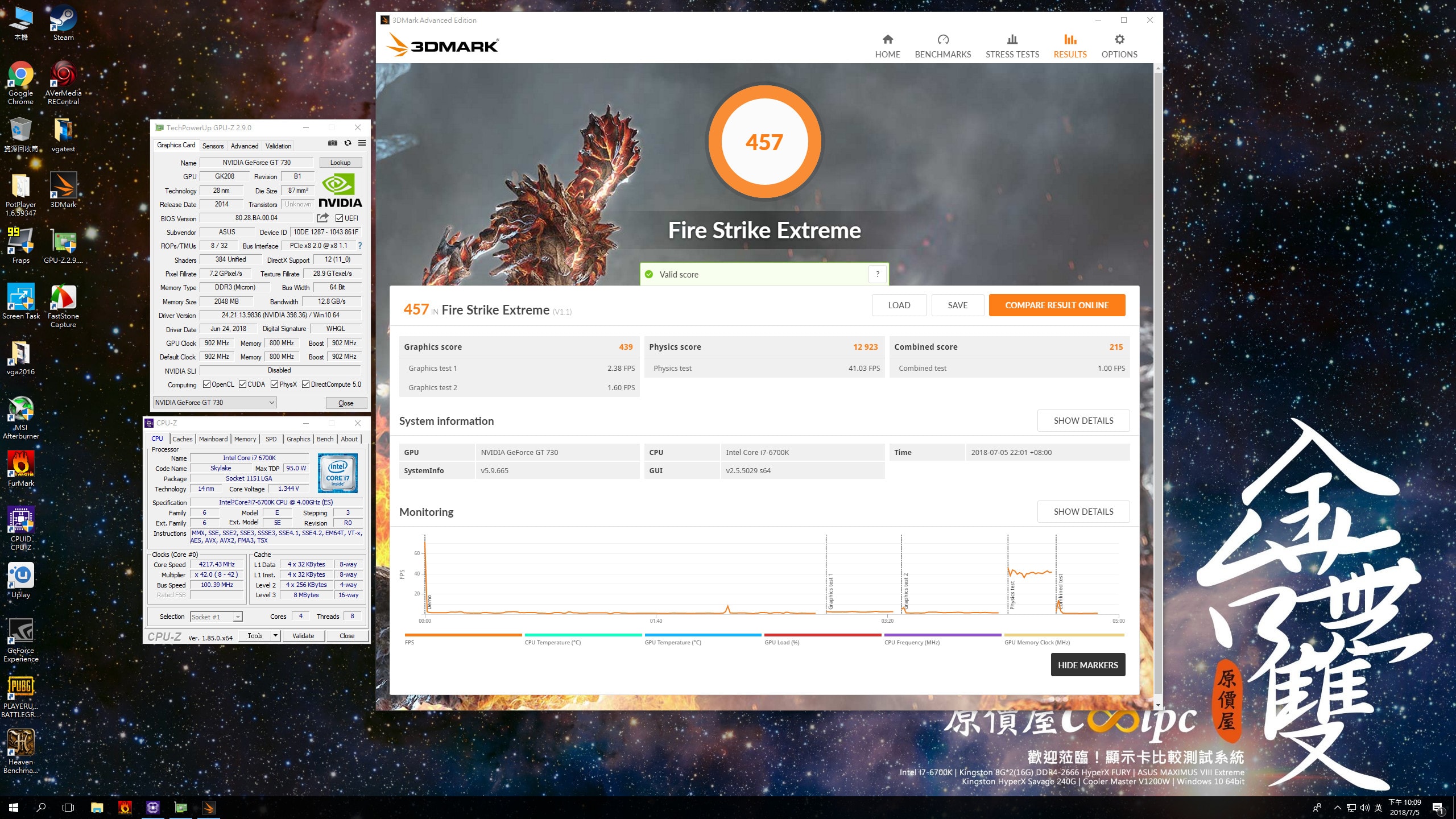Toggle FPS legend color bar

(x=463, y=635)
